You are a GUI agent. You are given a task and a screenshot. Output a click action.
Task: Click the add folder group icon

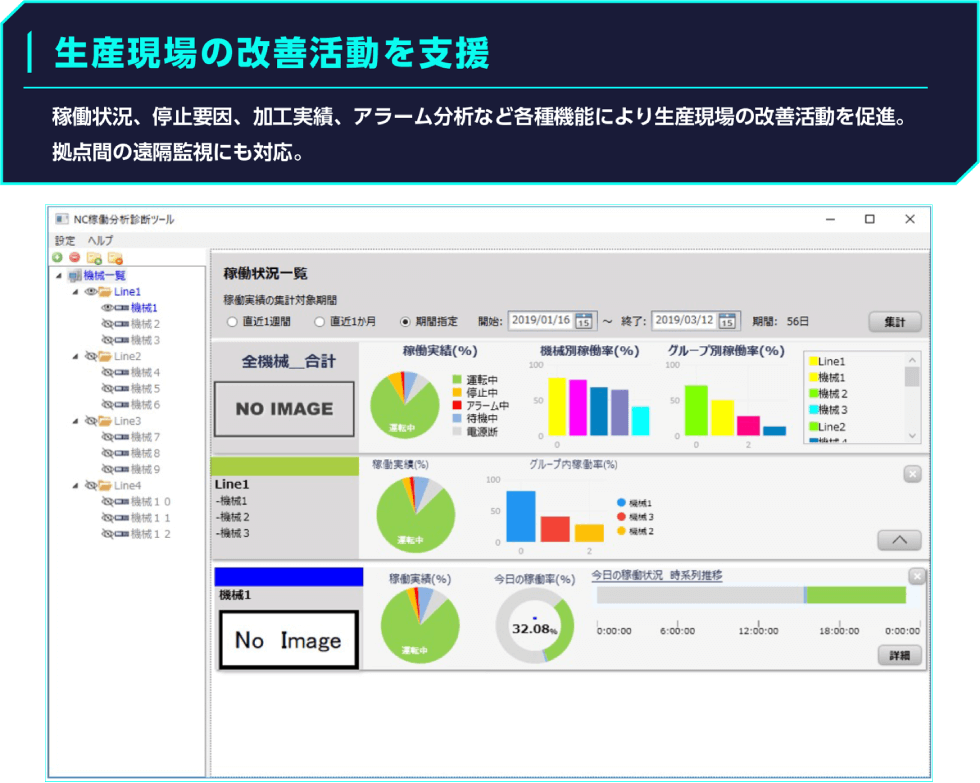pos(93,258)
